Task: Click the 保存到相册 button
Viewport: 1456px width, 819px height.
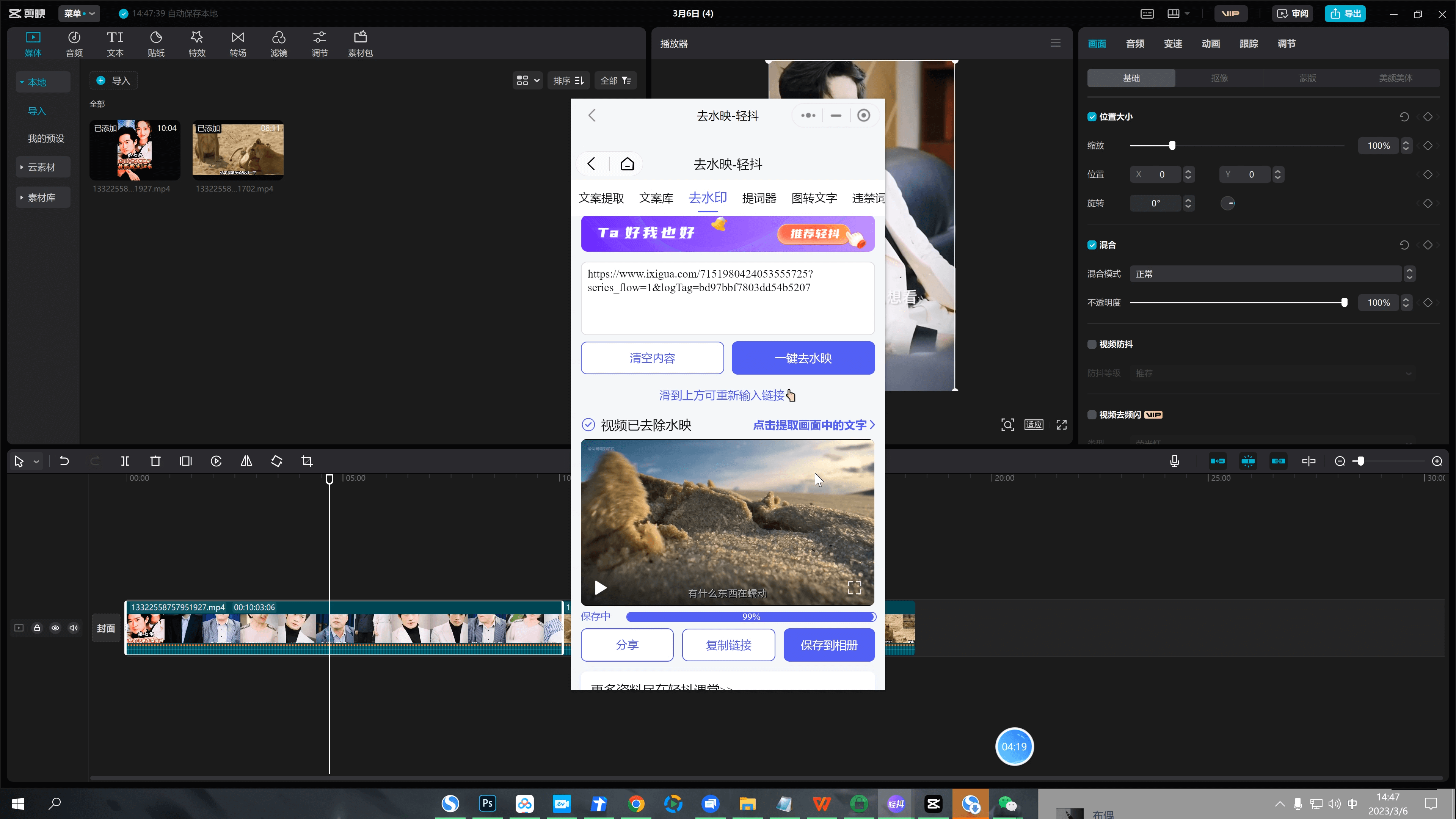Action: [829, 645]
